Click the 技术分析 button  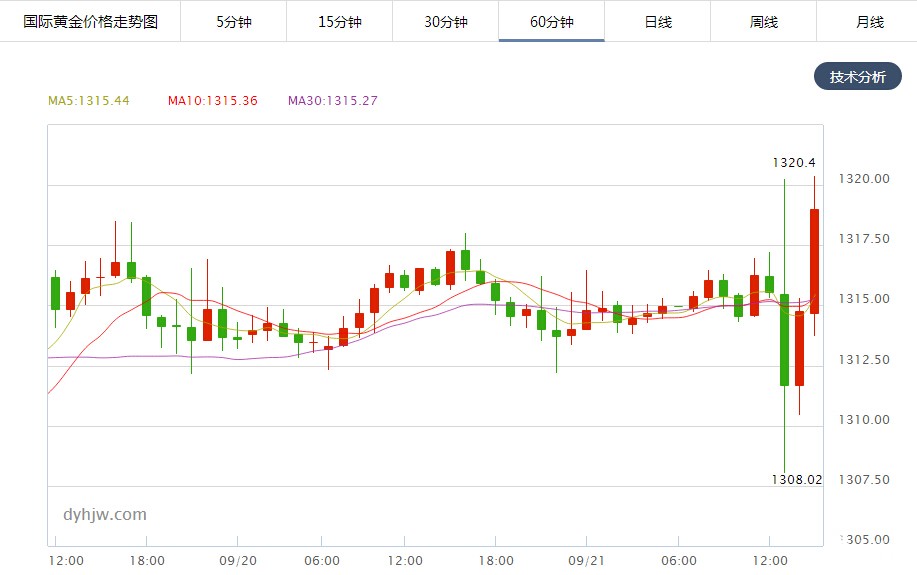click(x=857, y=77)
